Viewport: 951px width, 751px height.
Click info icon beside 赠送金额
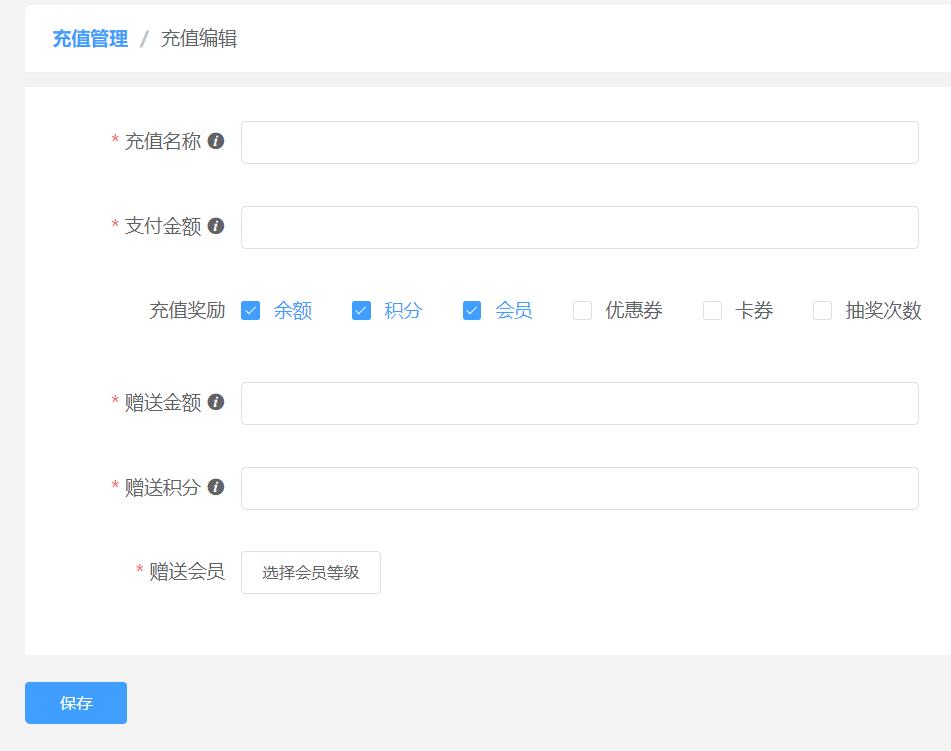[216, 402]
